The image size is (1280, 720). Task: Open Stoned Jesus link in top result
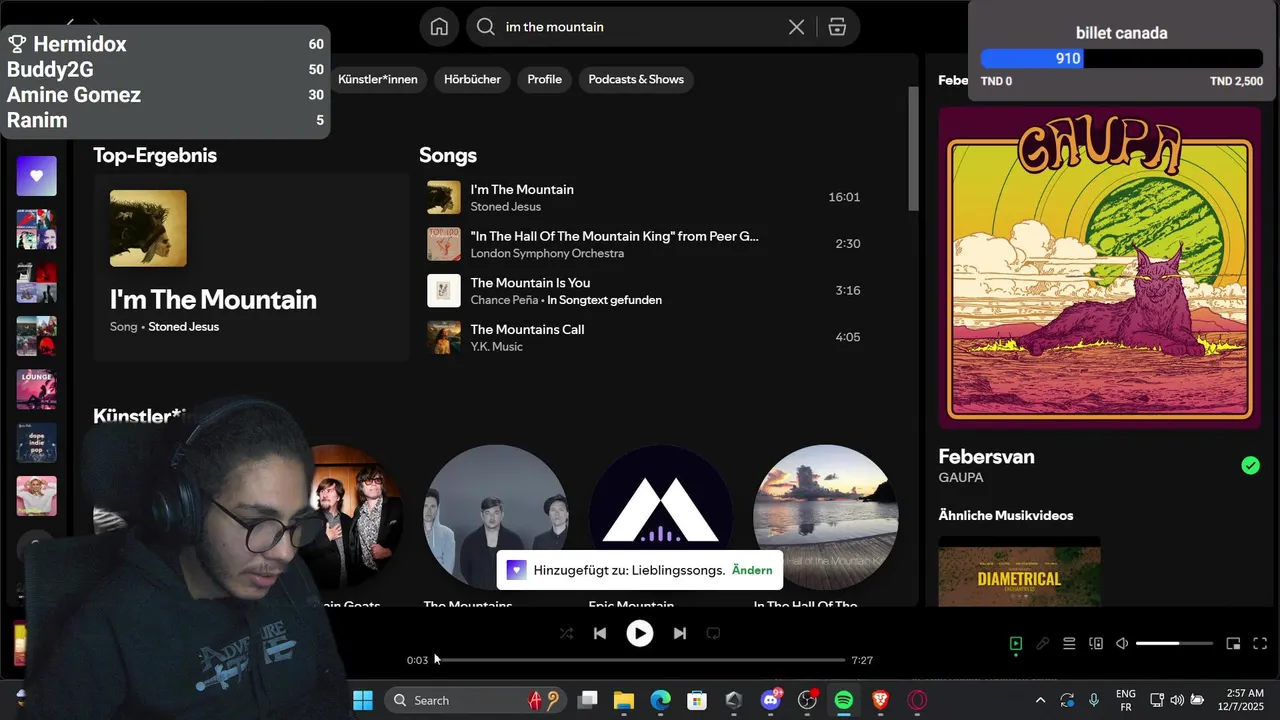(x=183, y=327)
